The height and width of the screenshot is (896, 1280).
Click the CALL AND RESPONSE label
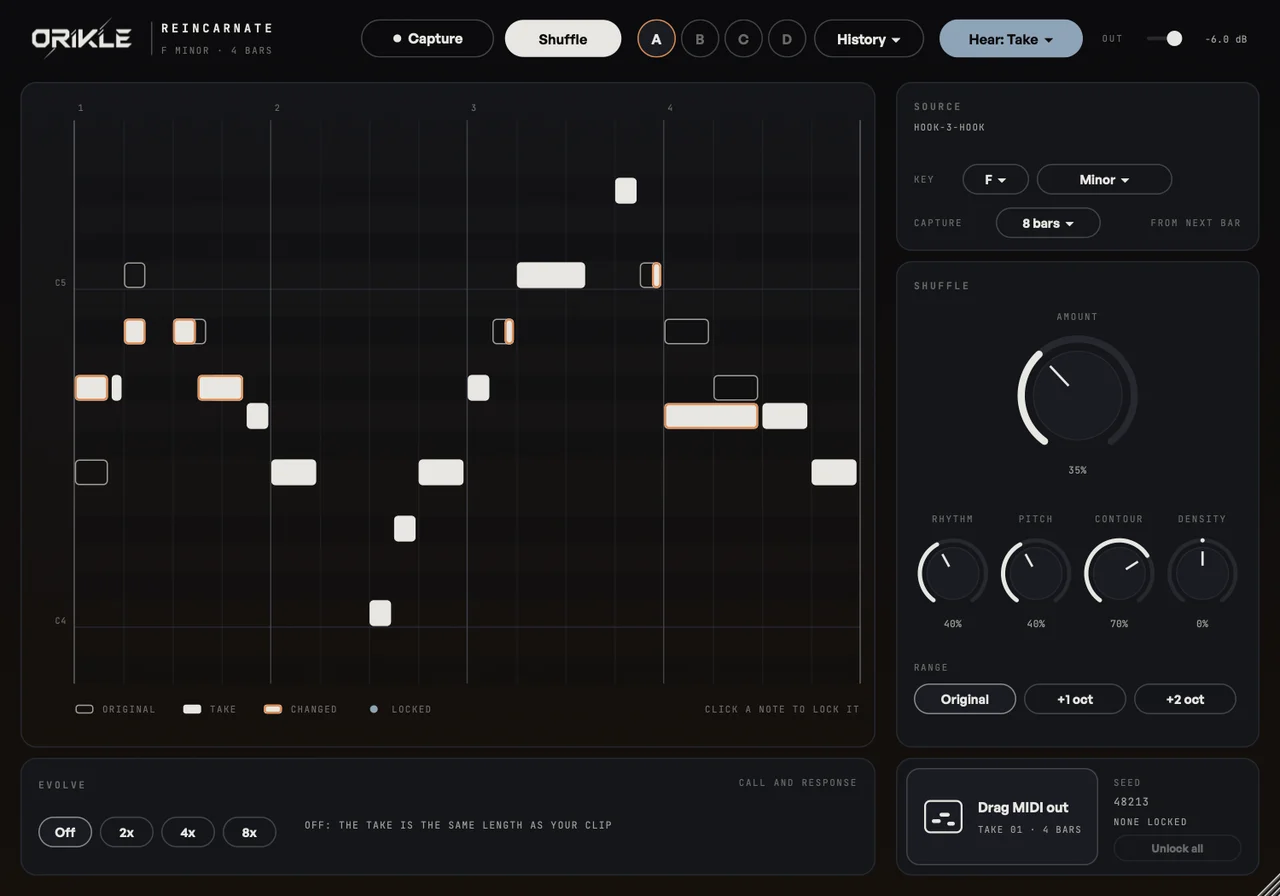point(798,783)
